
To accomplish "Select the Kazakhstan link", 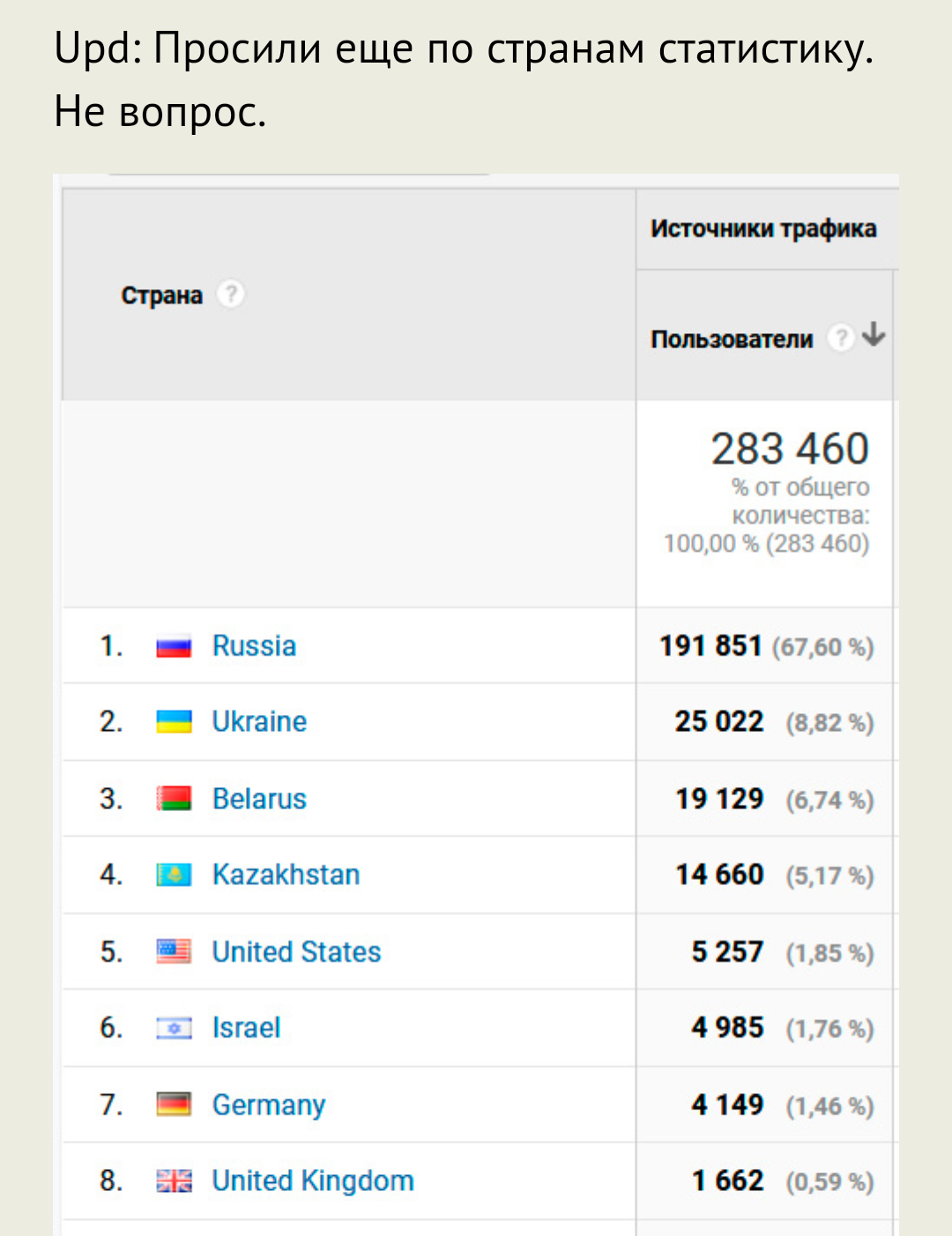I will pyautogui.click(x=286, y=875).
